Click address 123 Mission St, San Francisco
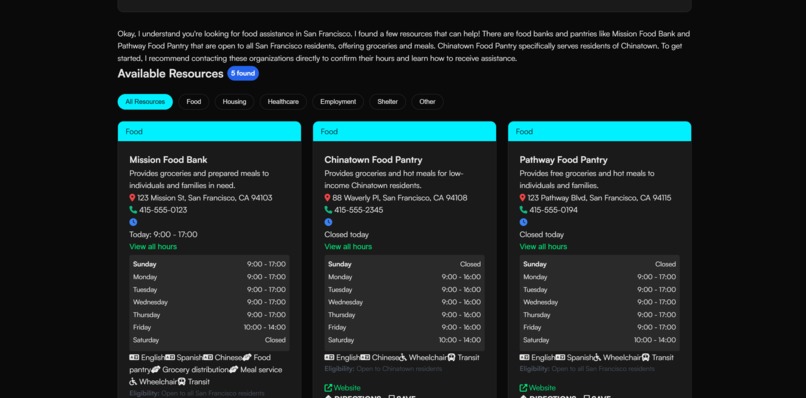Screen dimensions: 806x398 (205, 198)
